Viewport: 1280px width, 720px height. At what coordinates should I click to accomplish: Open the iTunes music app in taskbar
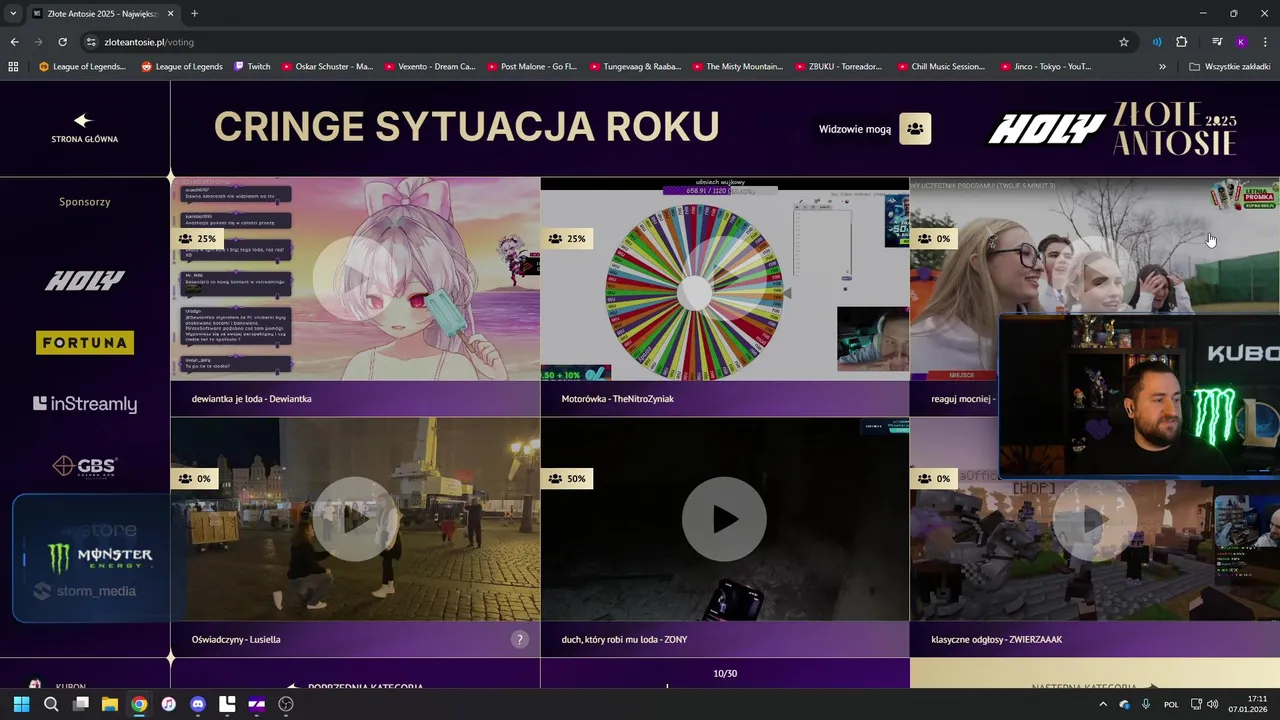point(169,704)
